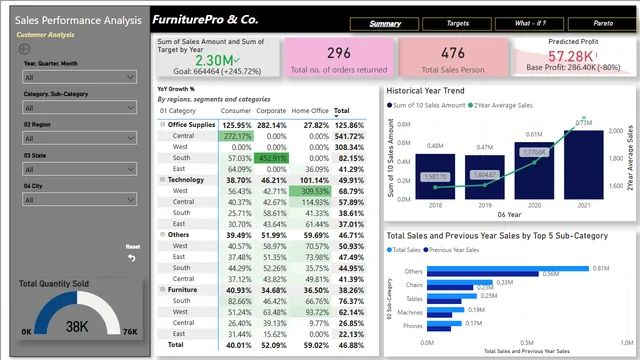Collapse the Technology category row
This screenshot has width=640, height=360.
[162, 180]
